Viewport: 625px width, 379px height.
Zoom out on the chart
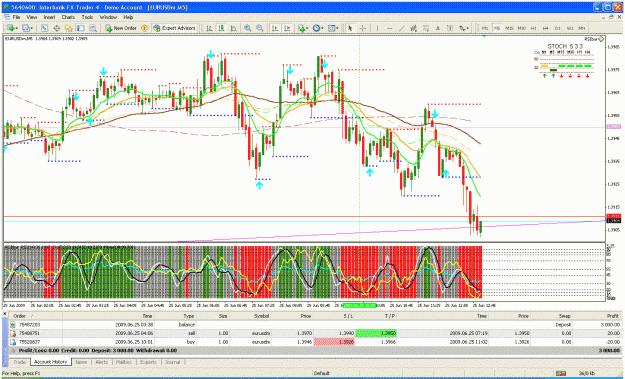pos(260,28)
